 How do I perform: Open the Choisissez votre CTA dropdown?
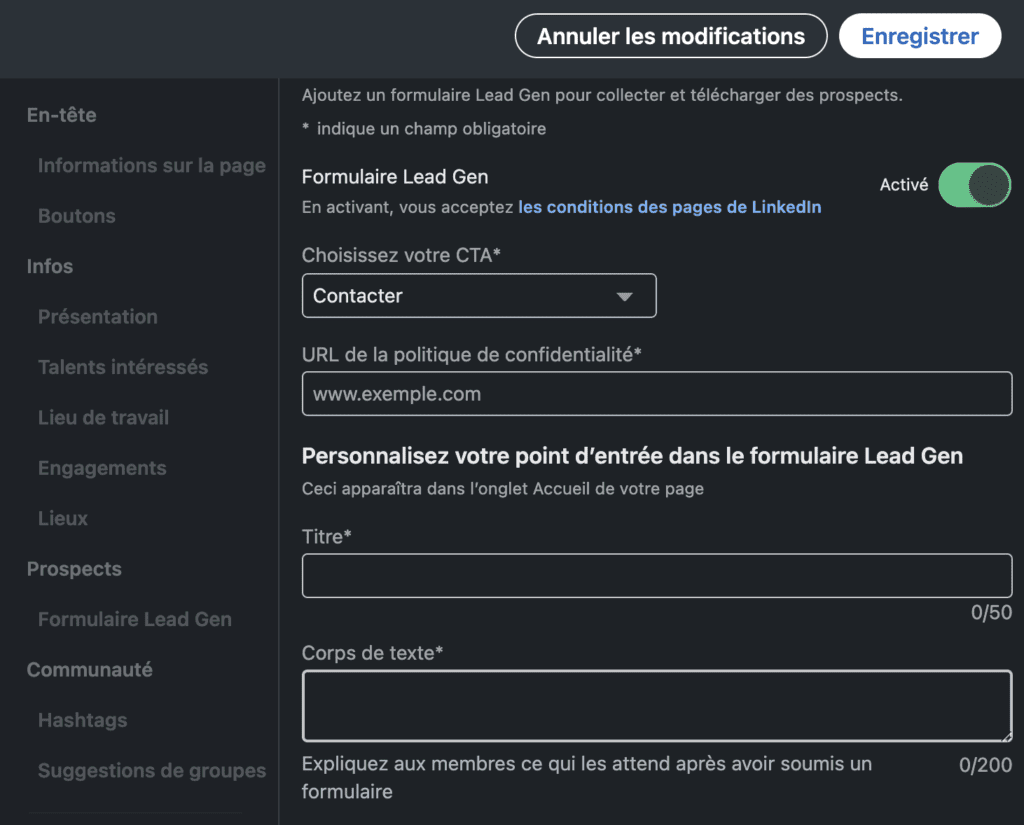478,296
